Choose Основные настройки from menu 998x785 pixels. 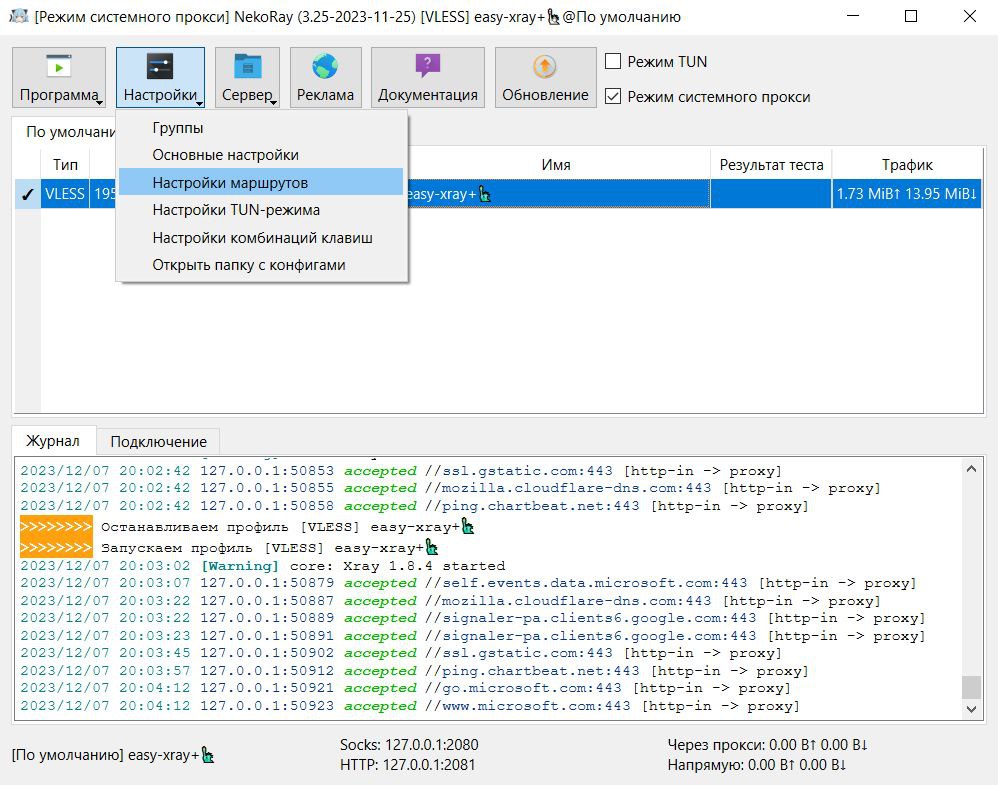pos(225,155)
